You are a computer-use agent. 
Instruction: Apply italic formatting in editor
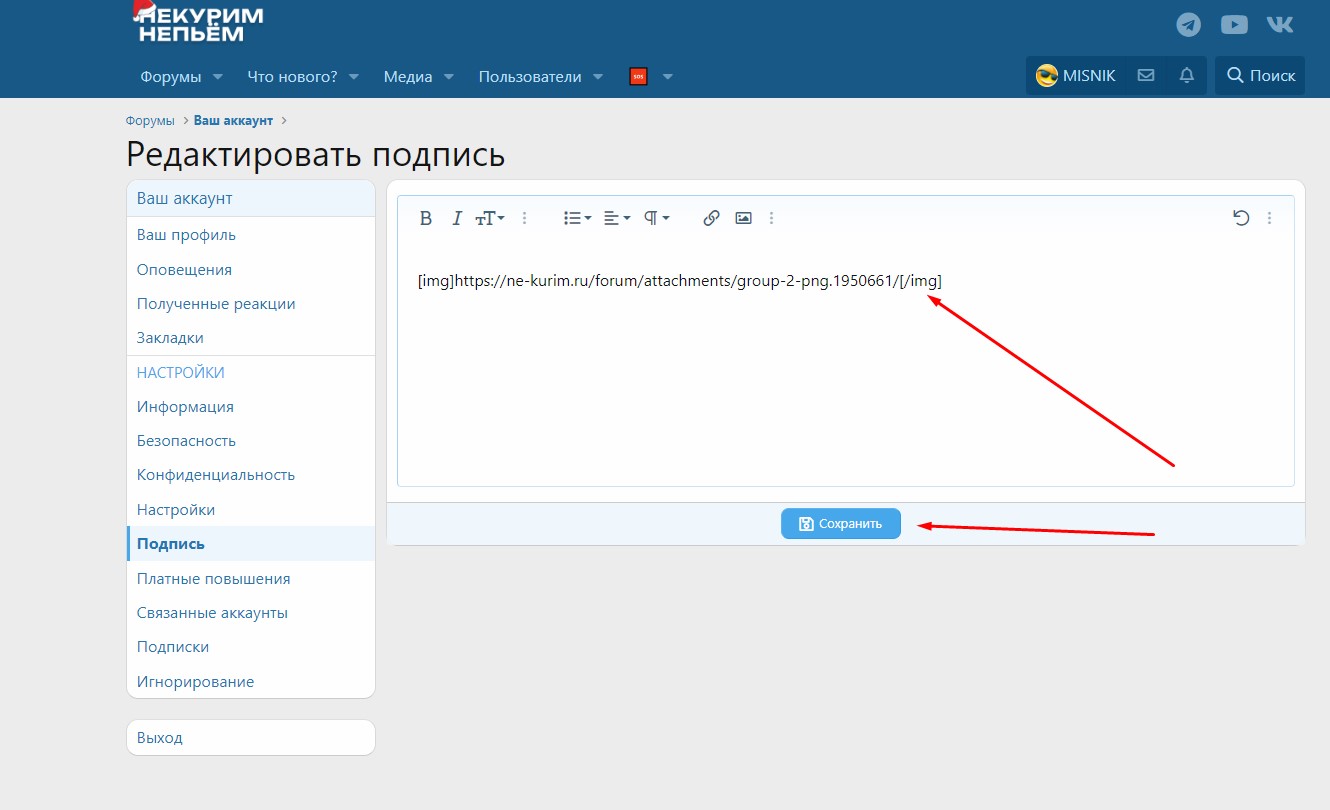click(x=457, y=218)
